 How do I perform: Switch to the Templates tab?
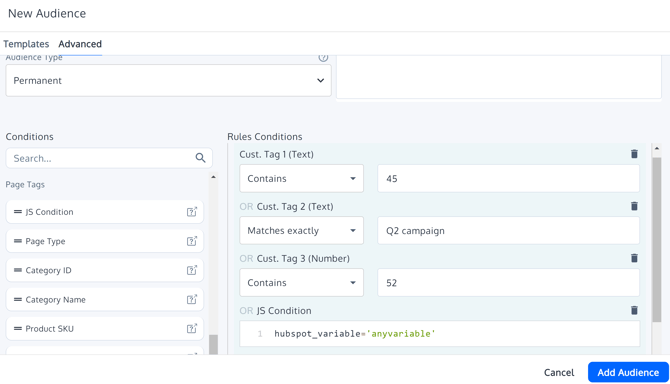point(26,44)
